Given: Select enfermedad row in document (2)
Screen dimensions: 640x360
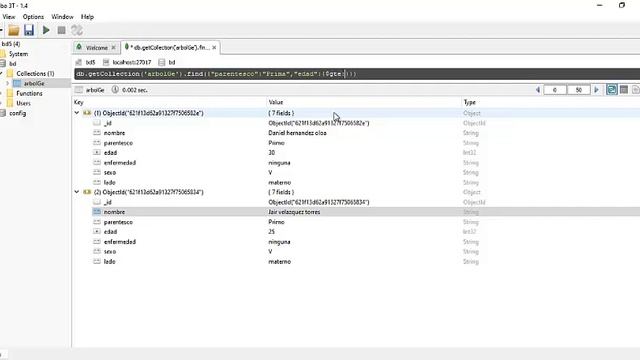Looking at the screenshot, I should tap(357, 242).
